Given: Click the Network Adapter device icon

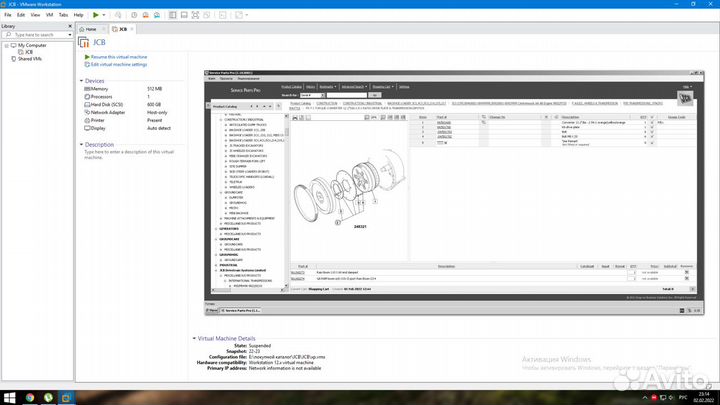Looking at the screenshot, I should [x=87, y=112].
